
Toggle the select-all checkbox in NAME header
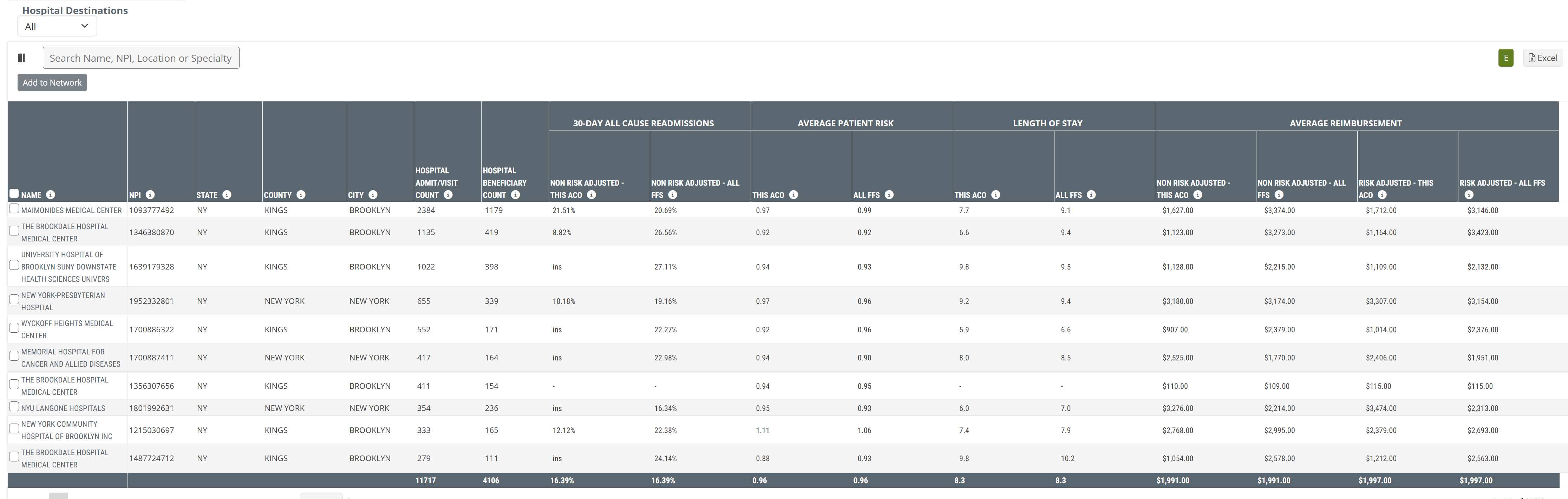coord(14,193)
